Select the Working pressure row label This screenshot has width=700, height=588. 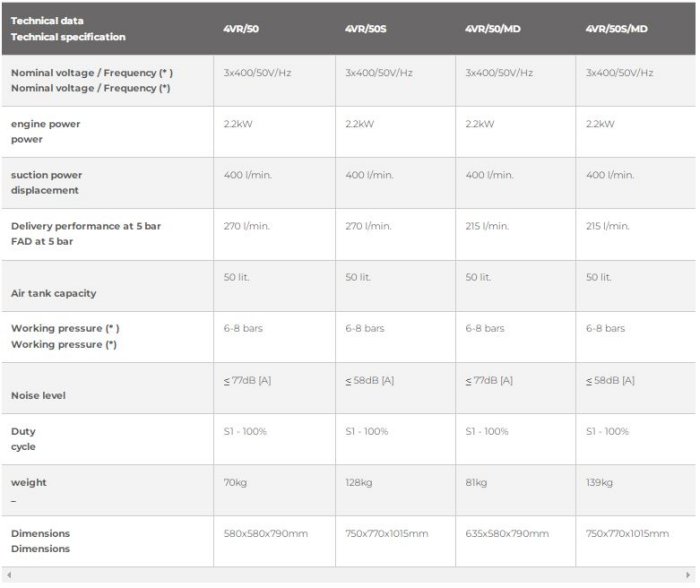[x=65, y=336]
